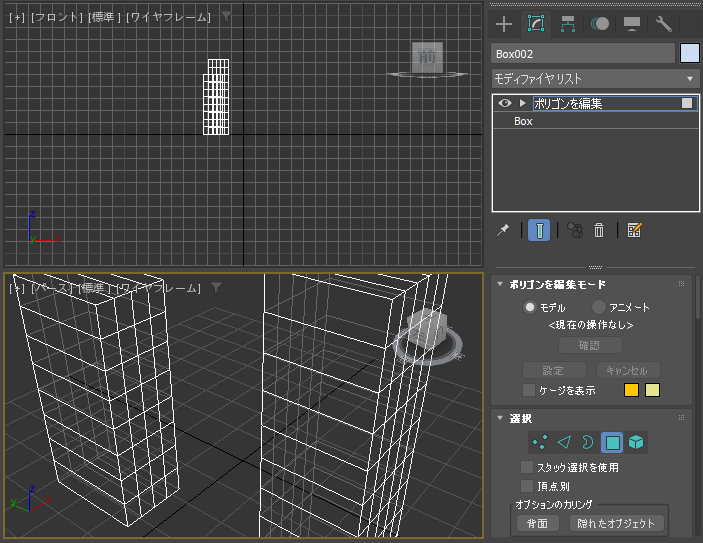Click the 前 ViewCube face in front viewport
The width and height of the screenshot is (703, 543).
click(x=427, y=57)
